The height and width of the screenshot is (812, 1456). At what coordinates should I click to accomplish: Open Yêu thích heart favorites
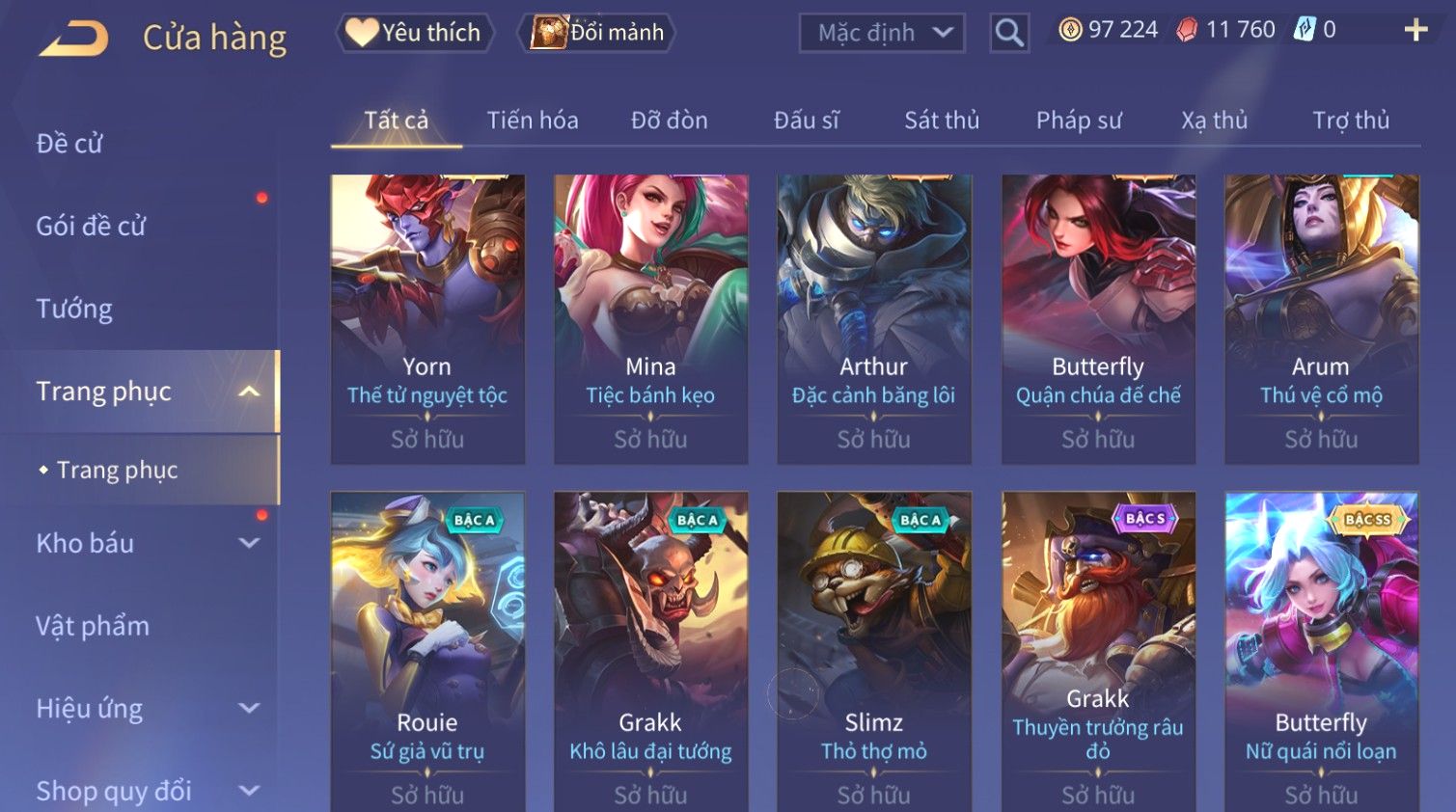415,33
